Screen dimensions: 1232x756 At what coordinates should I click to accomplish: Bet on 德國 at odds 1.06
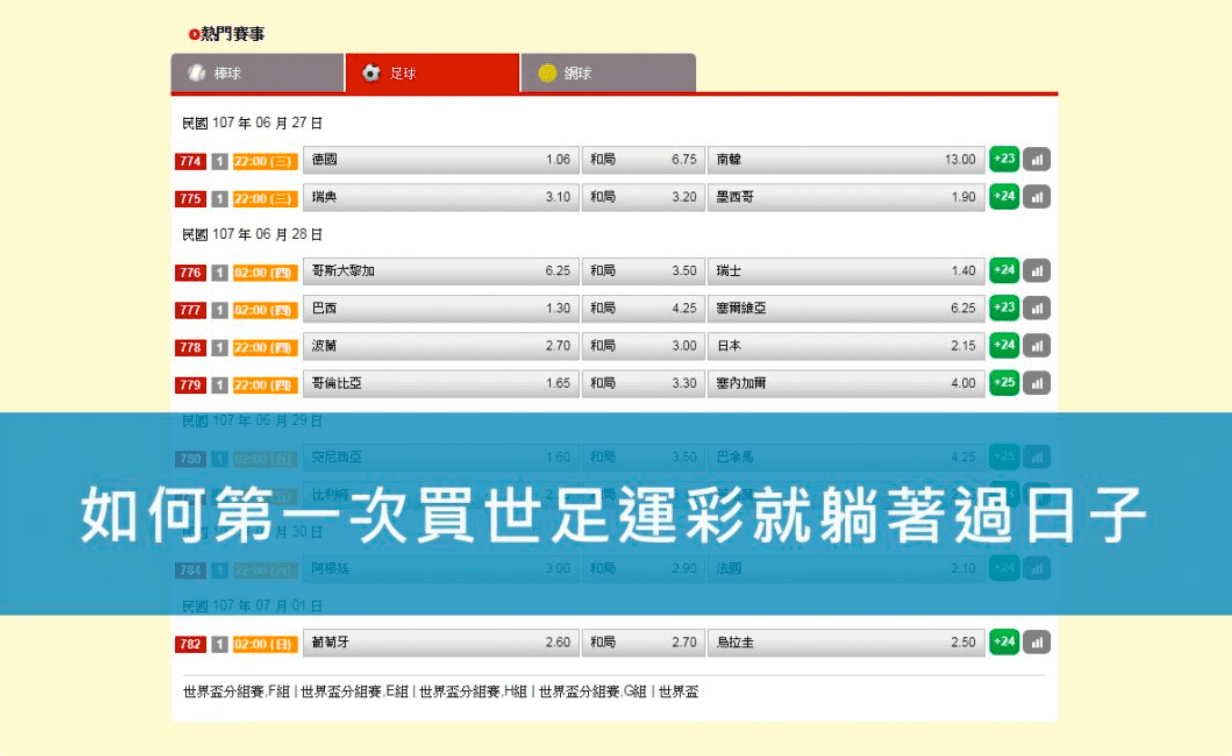tap(441, 160)
